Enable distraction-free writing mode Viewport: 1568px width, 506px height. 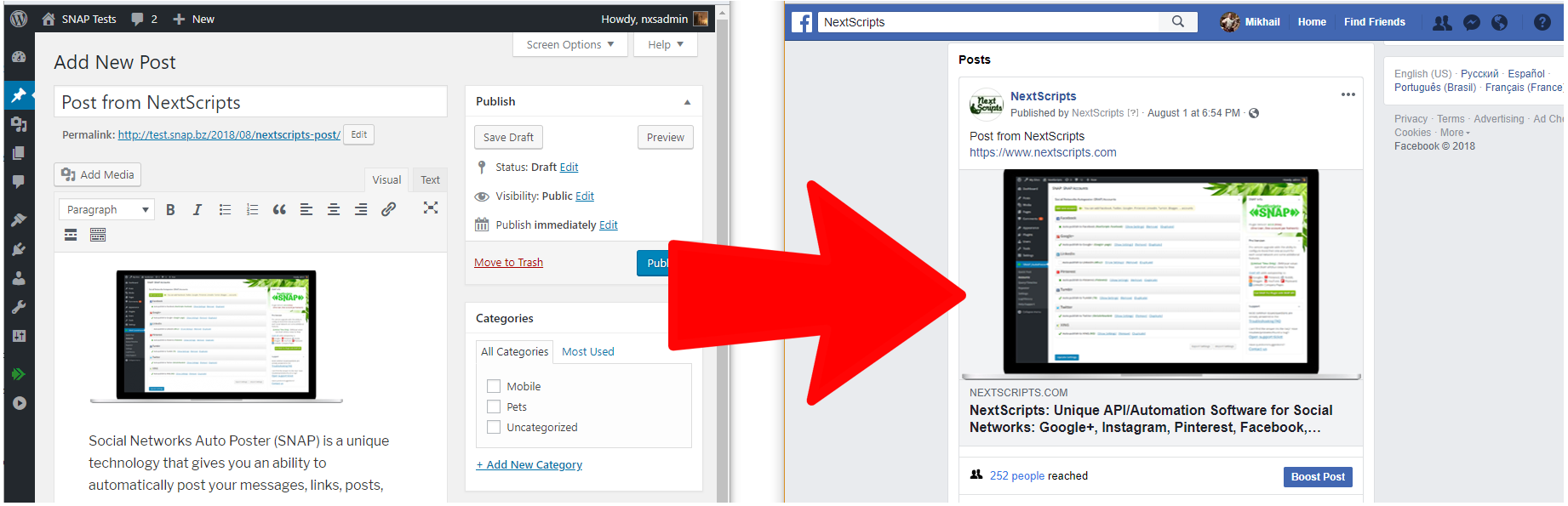tap(431, 208)
